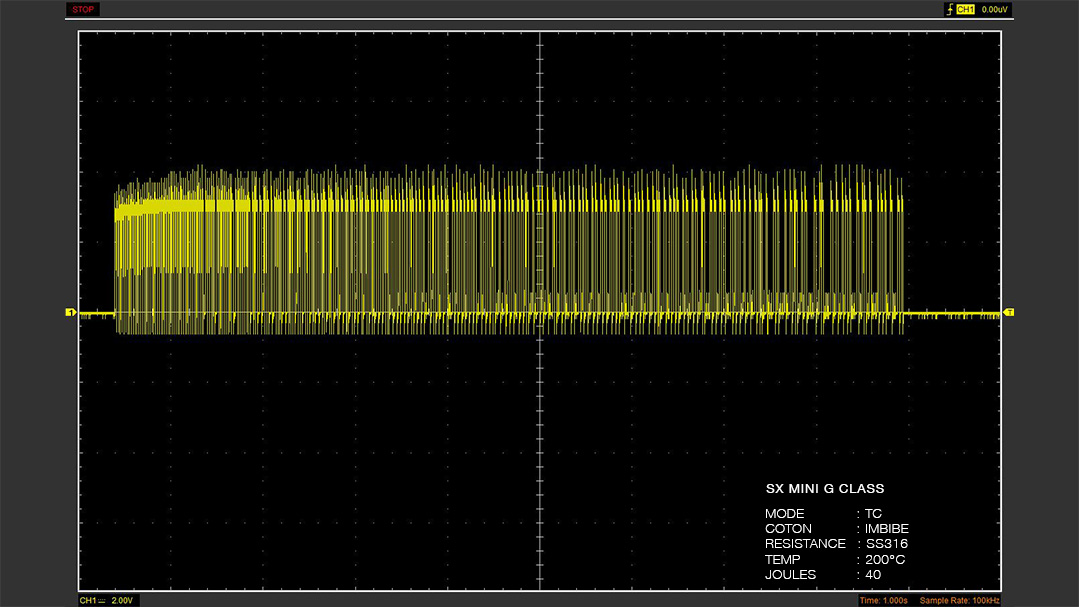1079x607 pixels.
Task: Click the DC coupling symbol next to CH1
Action: click(x=102, y=601)
